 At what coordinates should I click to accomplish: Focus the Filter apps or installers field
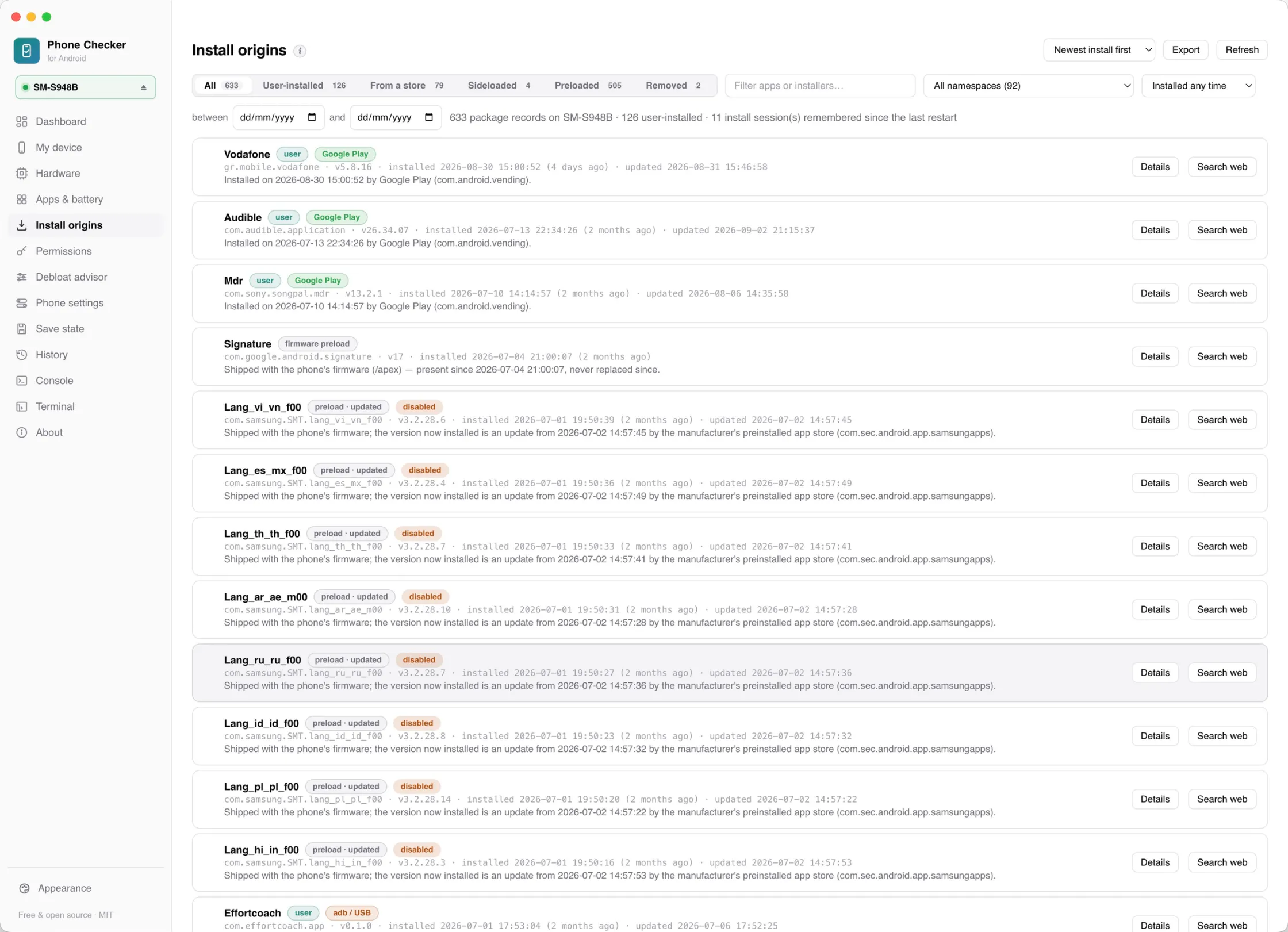[x=820, y=86]
